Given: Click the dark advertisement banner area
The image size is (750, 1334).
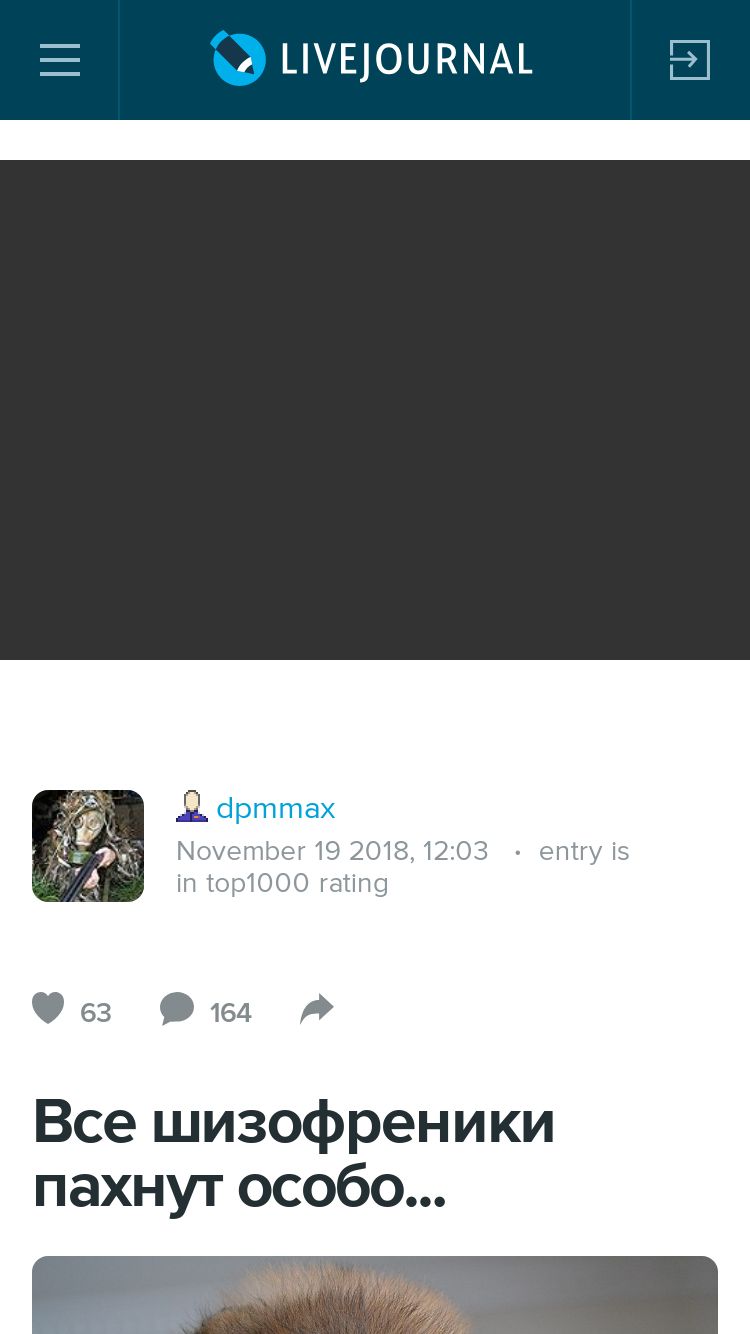Looking at the screenshot, I should 375,410.
